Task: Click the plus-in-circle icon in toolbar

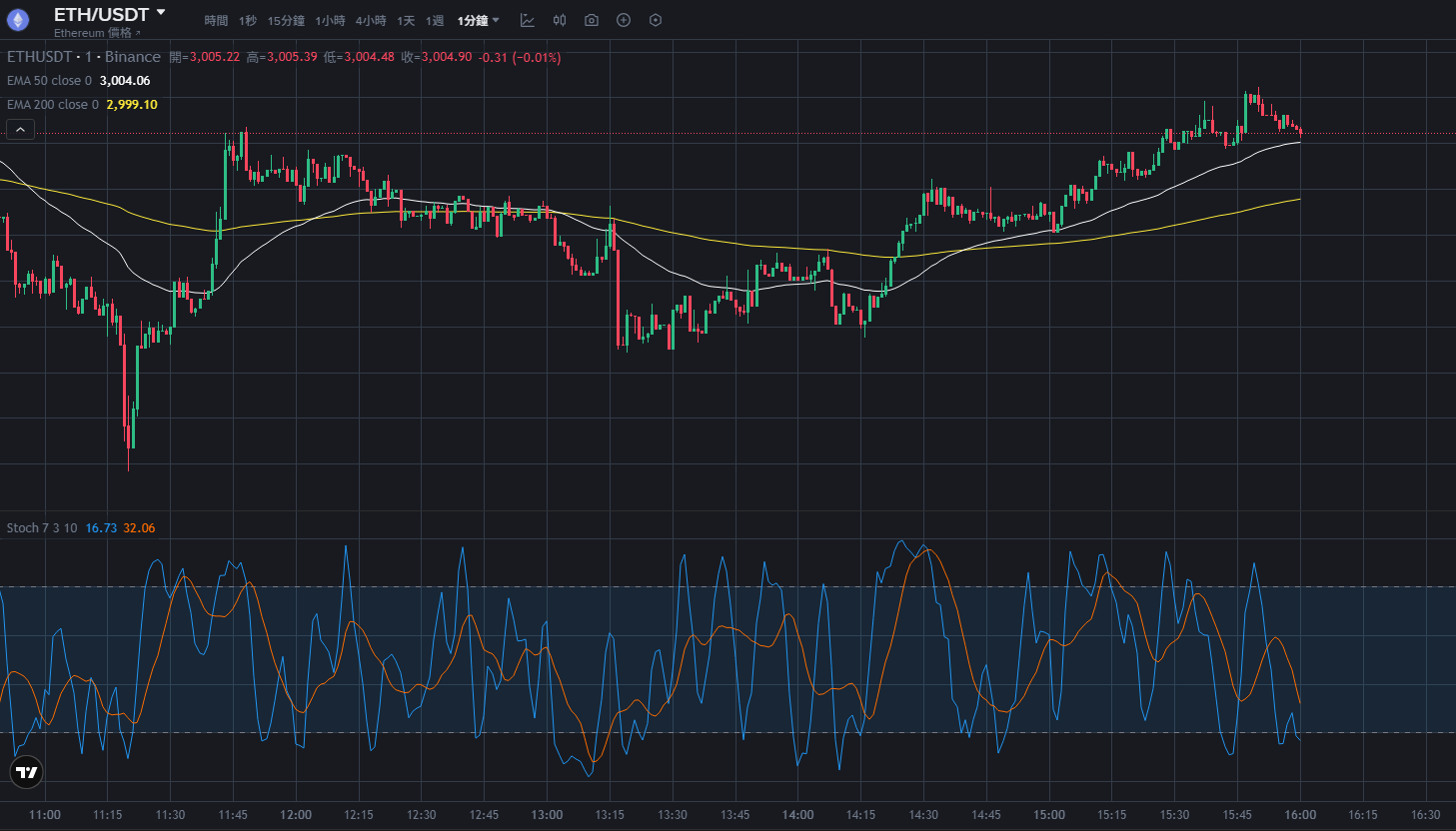Action: (624, 20)
